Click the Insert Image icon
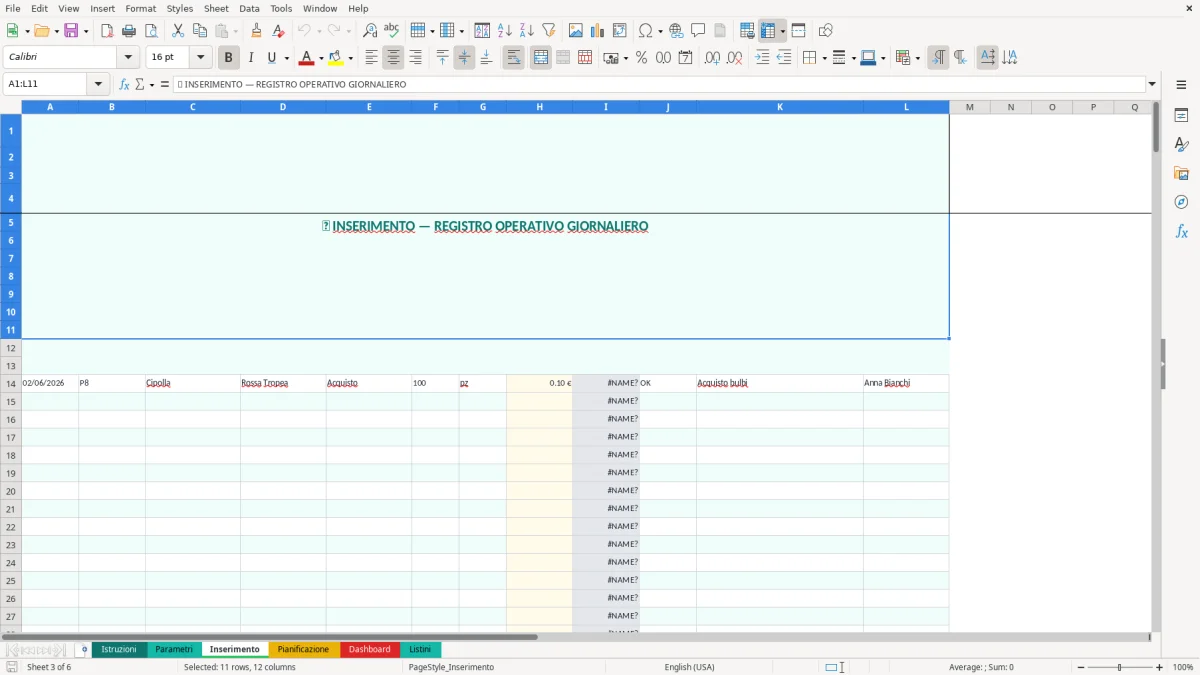1200x675 pixels. (x=576, y=31)
